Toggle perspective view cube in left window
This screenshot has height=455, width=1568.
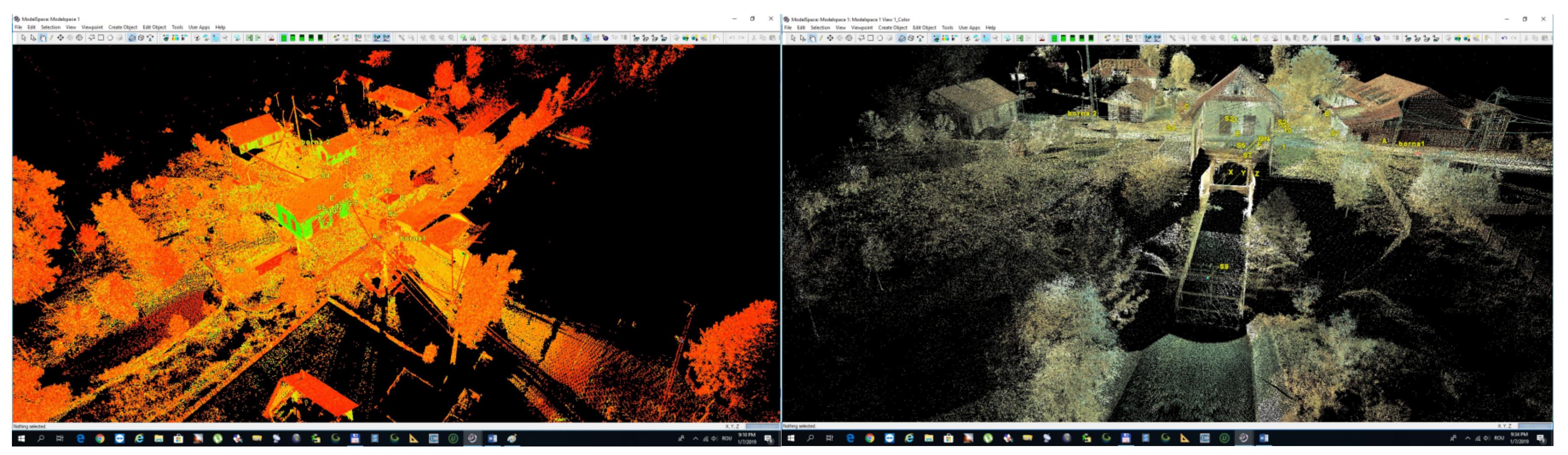click(x=132, y=38)
